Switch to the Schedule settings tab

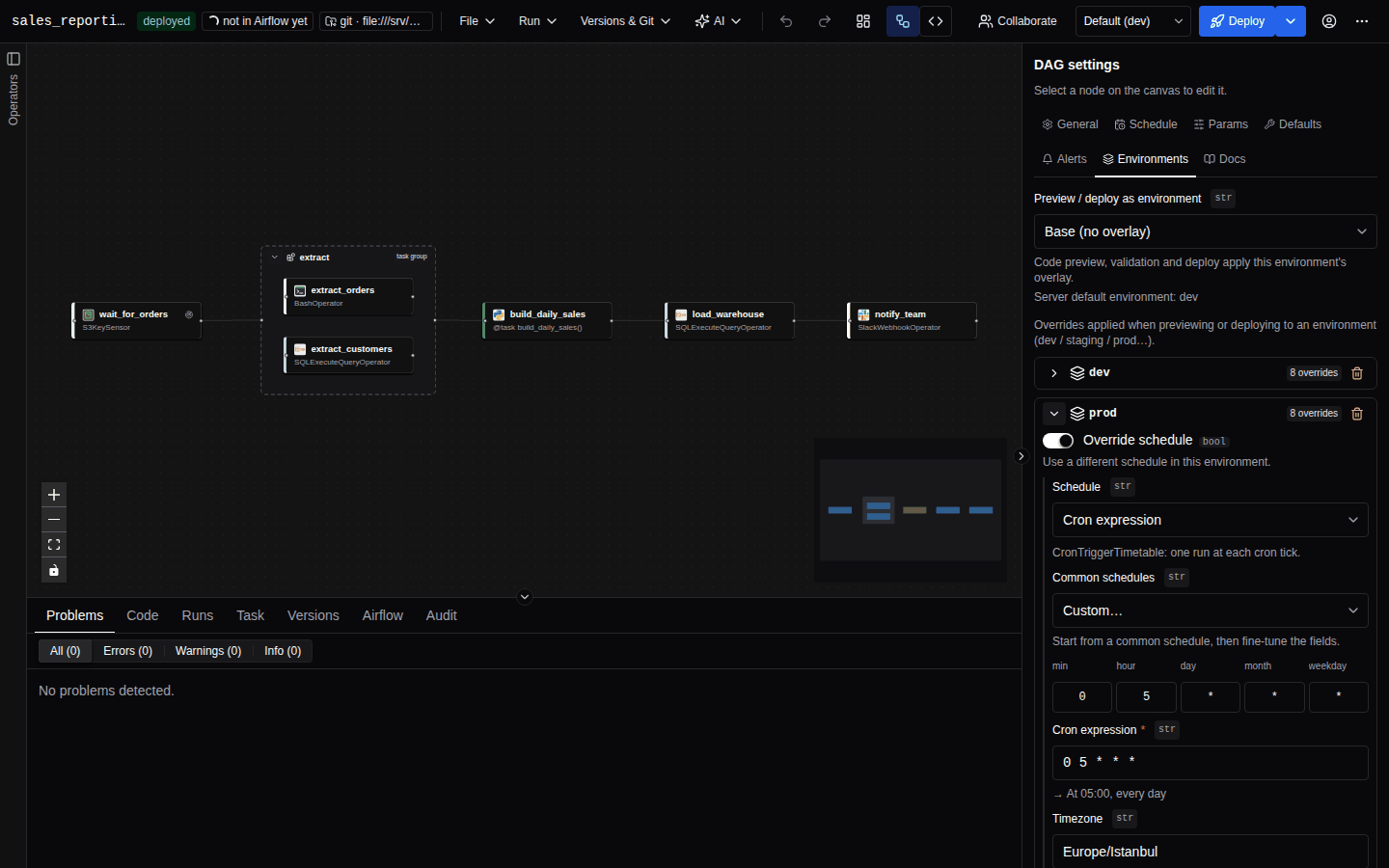coord(1146,124)
